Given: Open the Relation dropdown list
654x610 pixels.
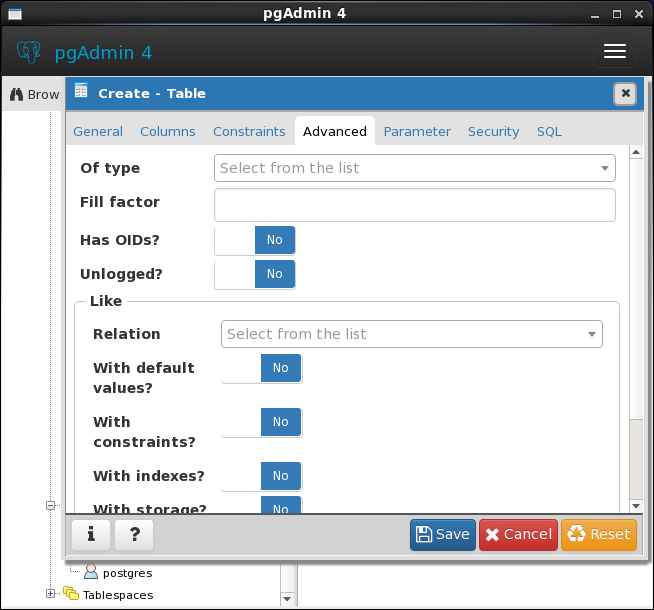Looking at the screenshot, I should (412, 334).
